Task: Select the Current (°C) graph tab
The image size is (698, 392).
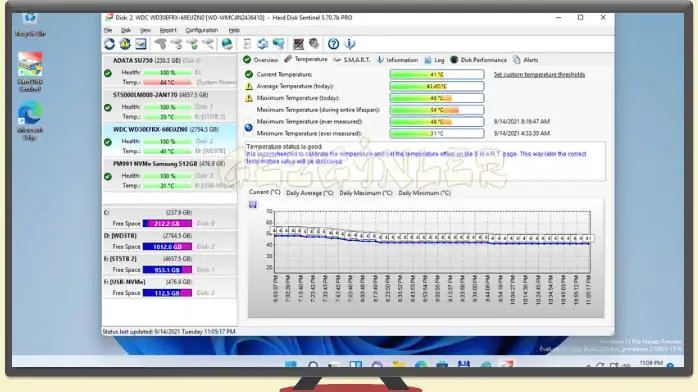Action: click(264, 192)
